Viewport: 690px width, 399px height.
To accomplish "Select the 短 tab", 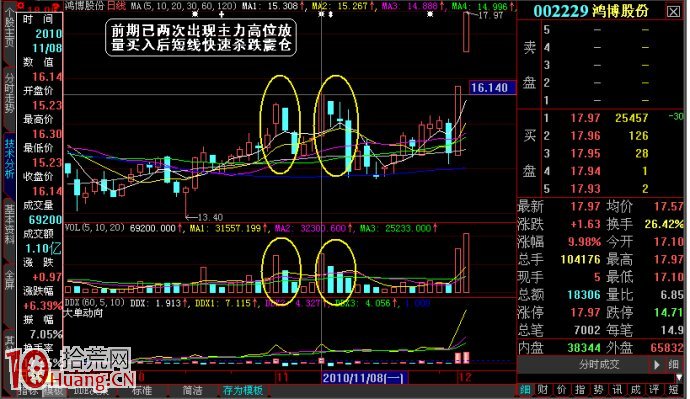I will click(x=673, y=389).
